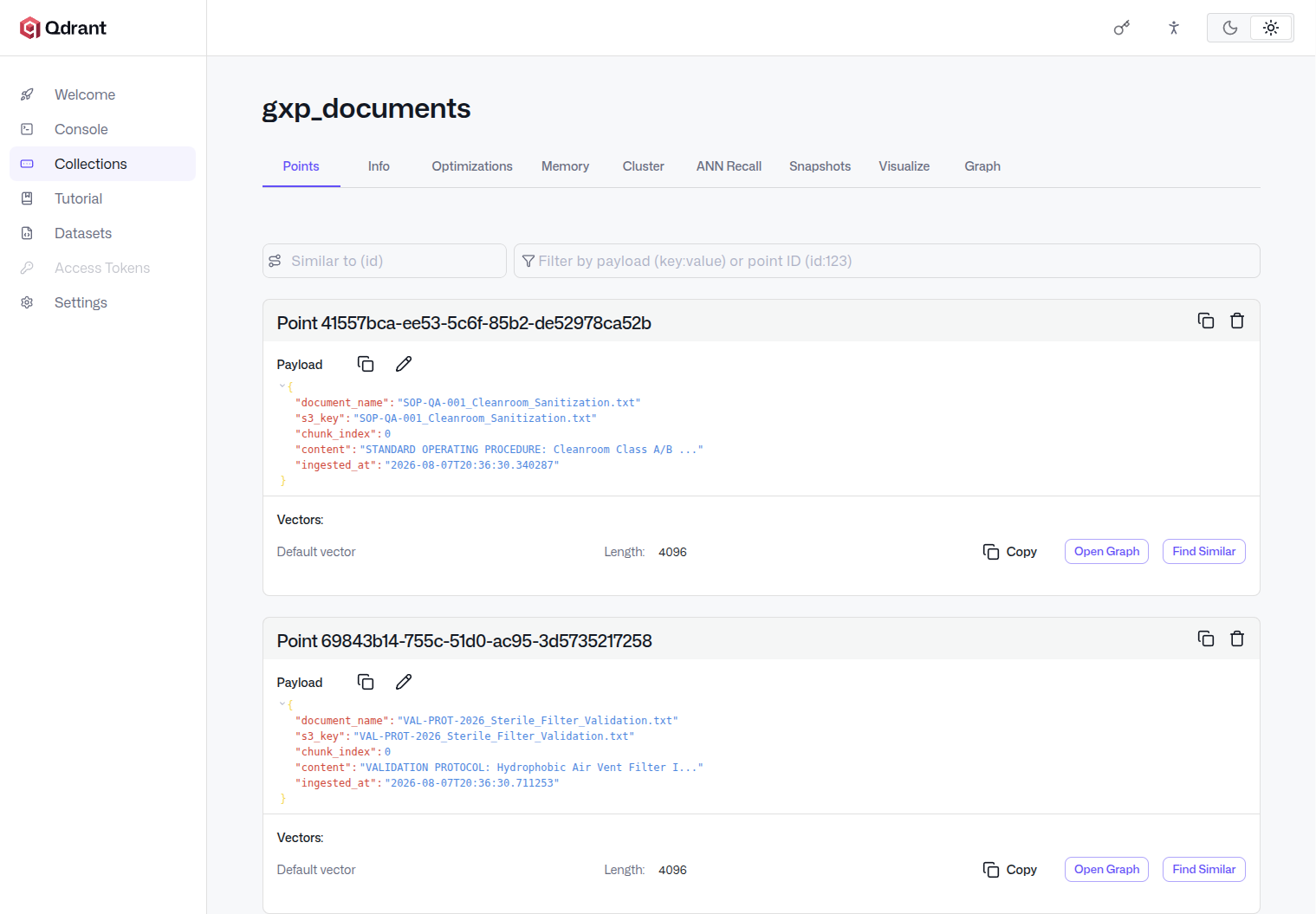Edit payload of point 69843b14
Viewport: 1316px width, 914px height.
tap(404, 682)
